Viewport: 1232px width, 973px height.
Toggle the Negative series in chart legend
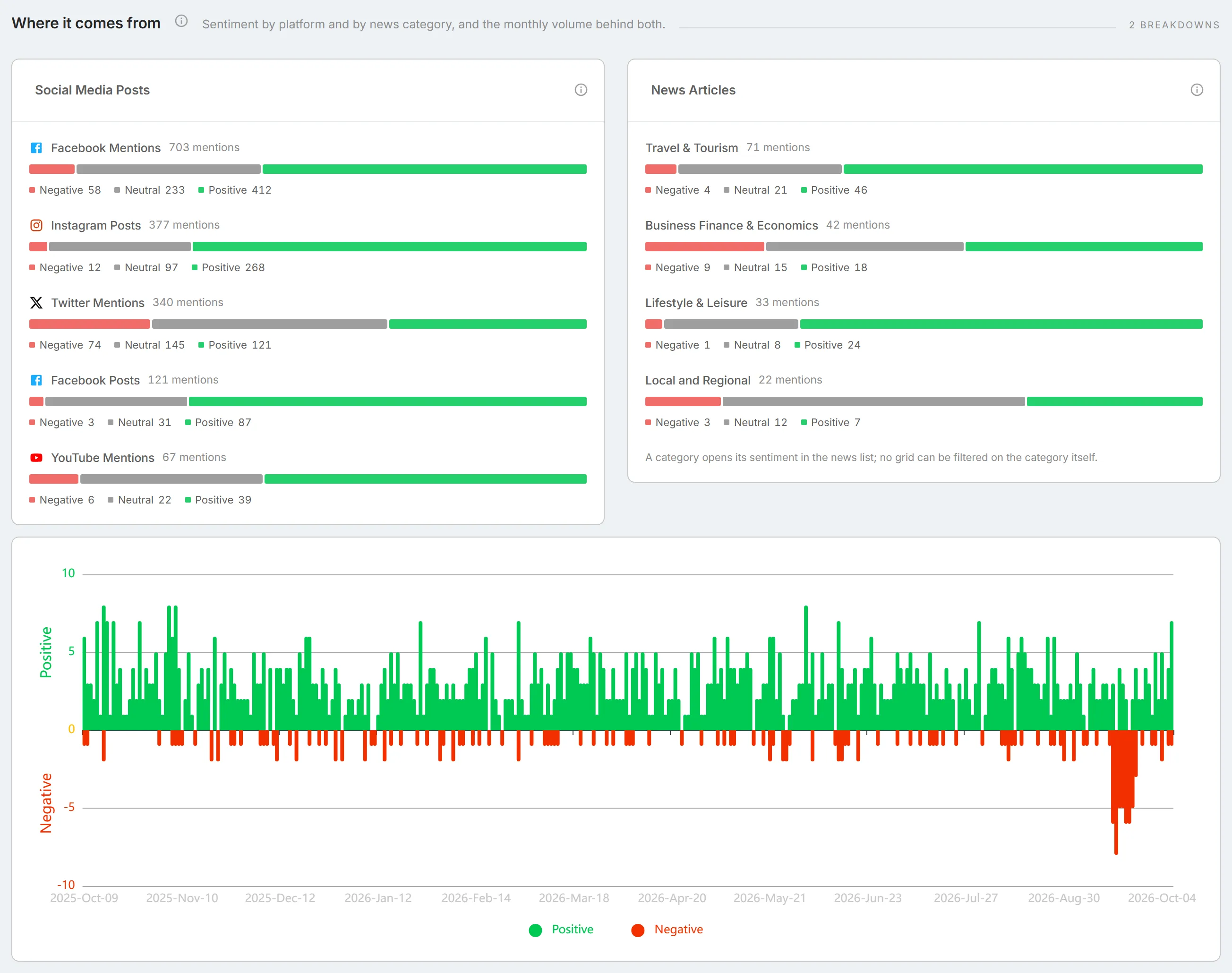click(667, 930)
